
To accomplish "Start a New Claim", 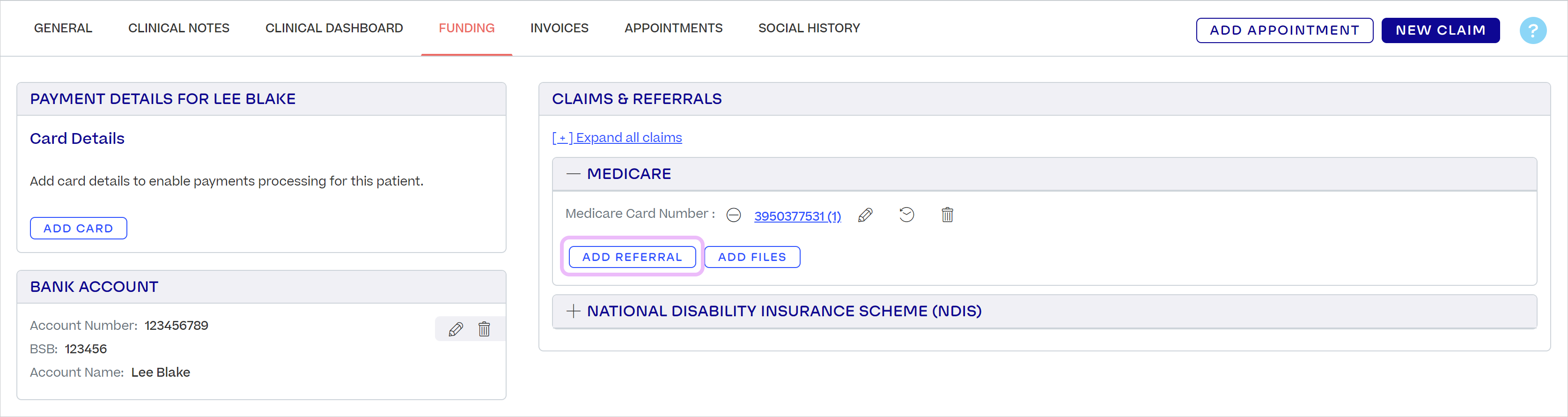I will tap(1440, 30).
